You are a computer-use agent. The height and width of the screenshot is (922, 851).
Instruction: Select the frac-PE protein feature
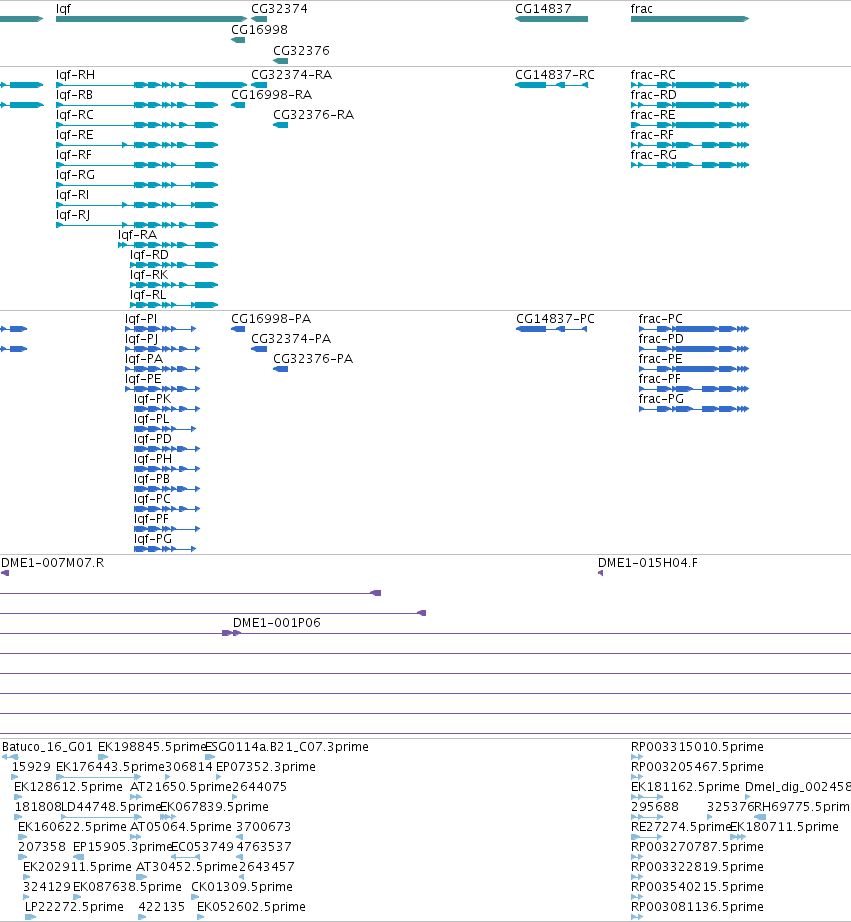coord(694,369)
